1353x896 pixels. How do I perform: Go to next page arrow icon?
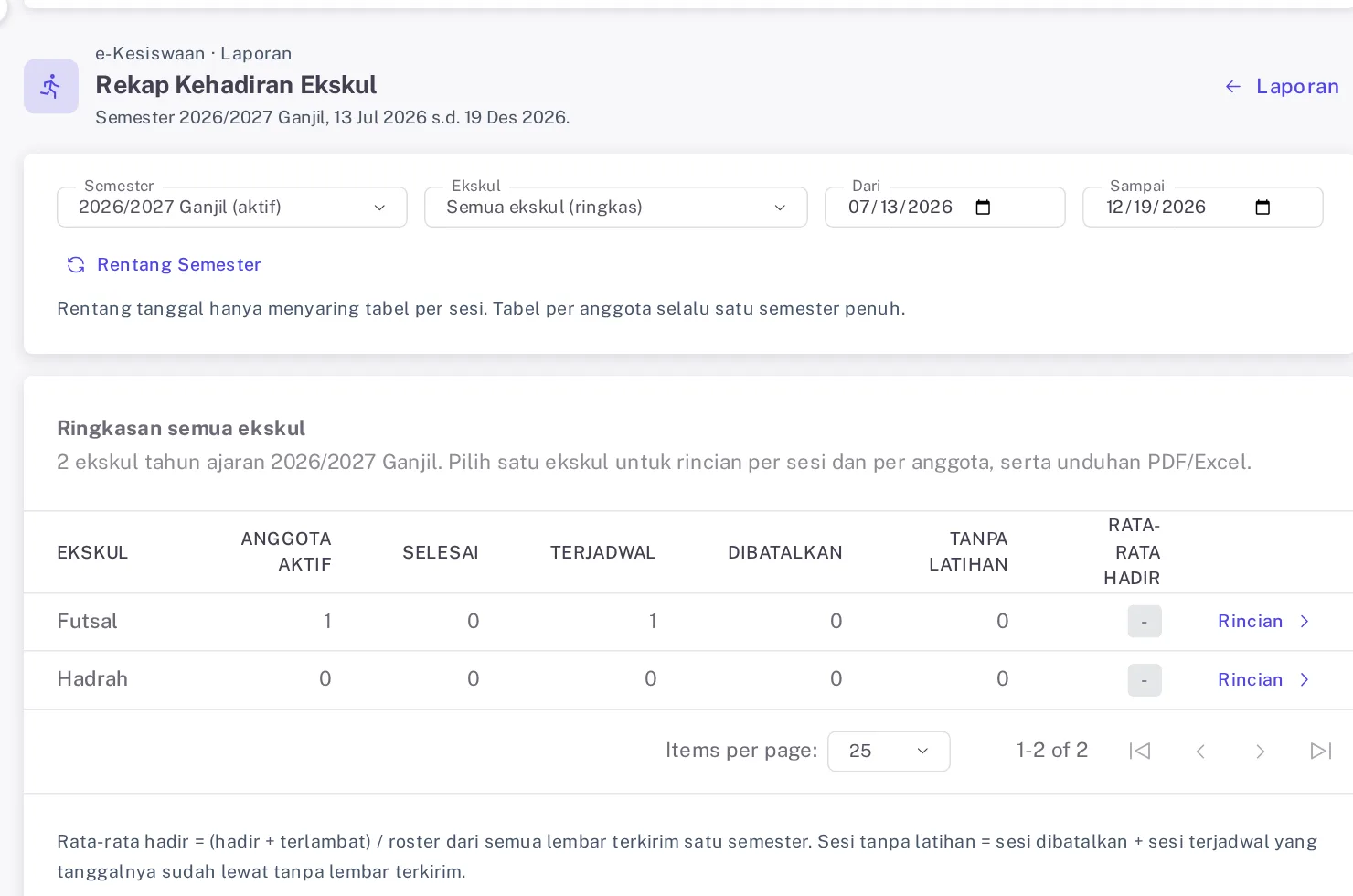(x=1261, y=752)
